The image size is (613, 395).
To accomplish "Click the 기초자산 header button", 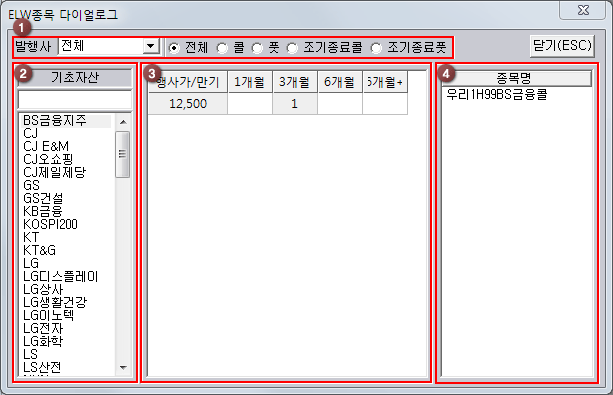I will (x=75, y=77).
